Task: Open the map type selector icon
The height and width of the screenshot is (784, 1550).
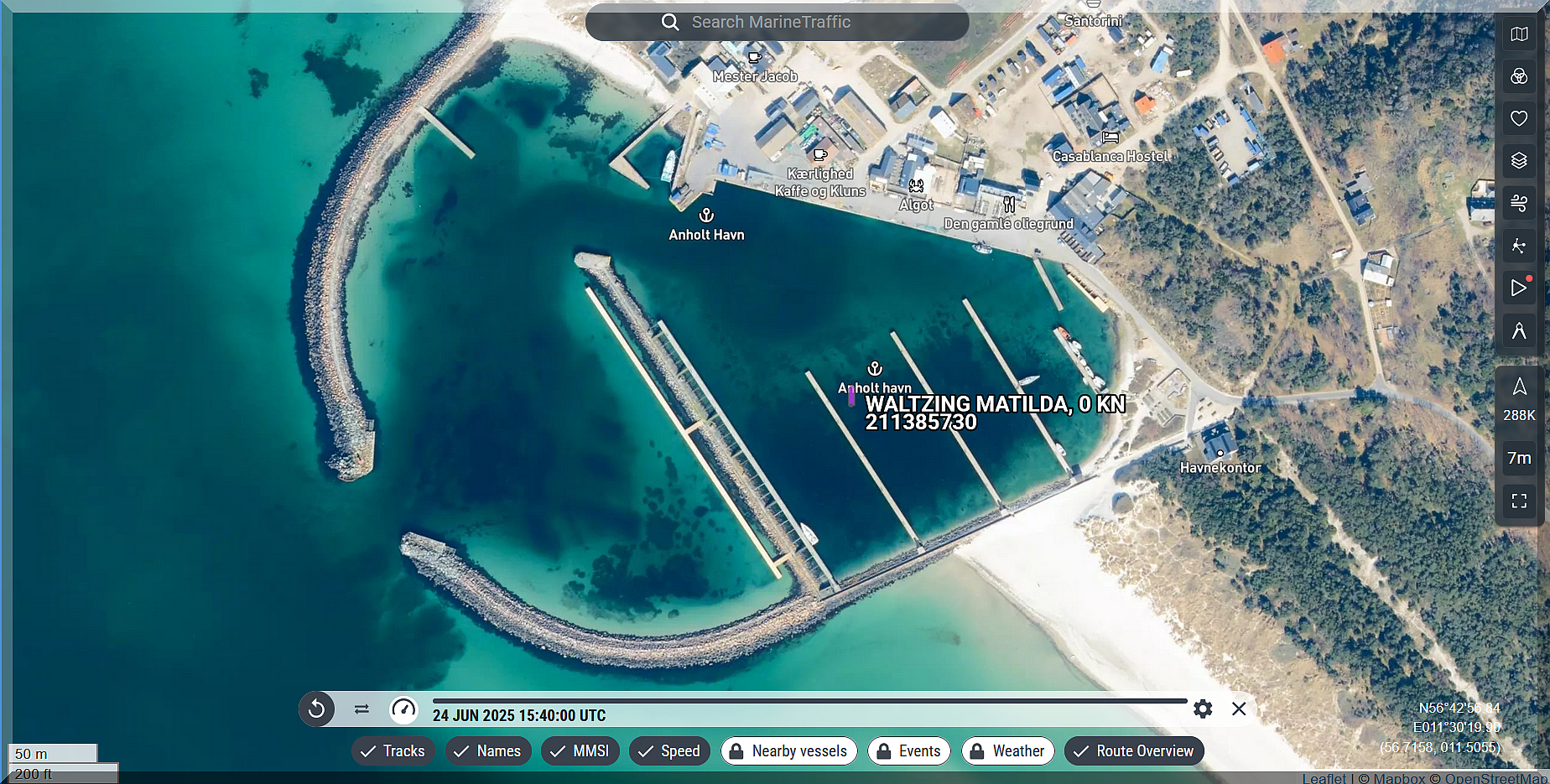Action: point(1519,34)
